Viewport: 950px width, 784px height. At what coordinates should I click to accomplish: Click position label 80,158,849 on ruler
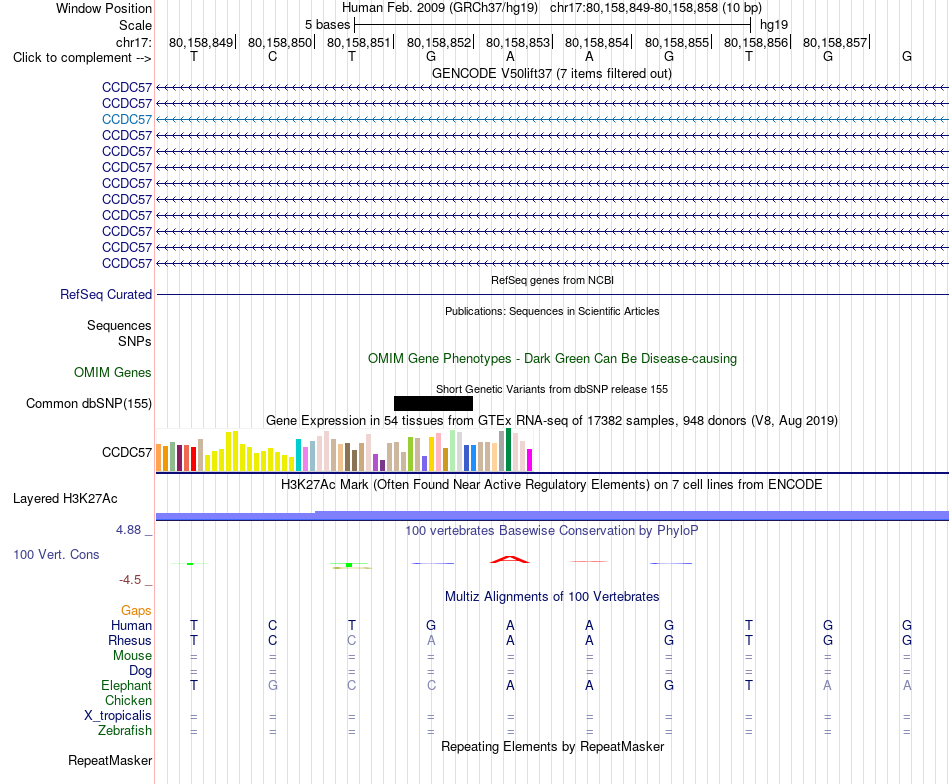(x=201, y=42)
